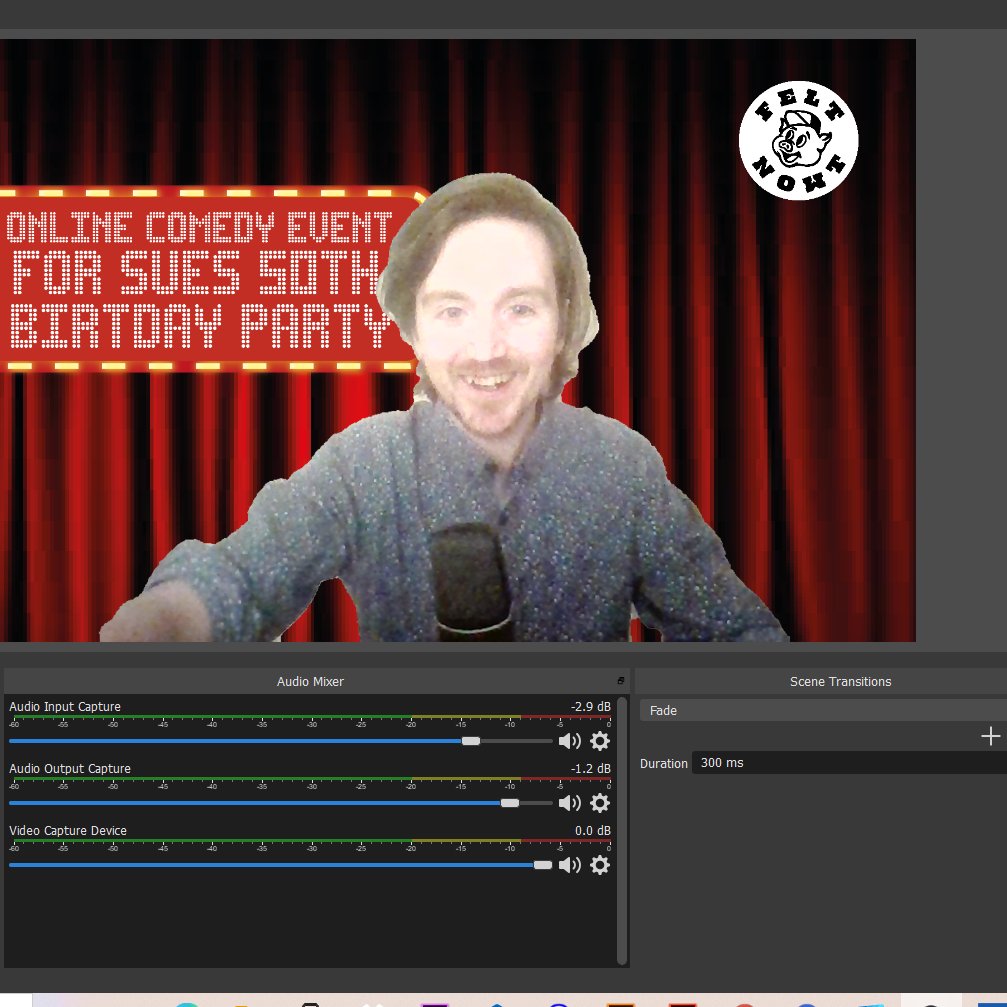
Task: Click the Audio Mixer panel header
Action: pyautogui.click(x=310, y=681)
